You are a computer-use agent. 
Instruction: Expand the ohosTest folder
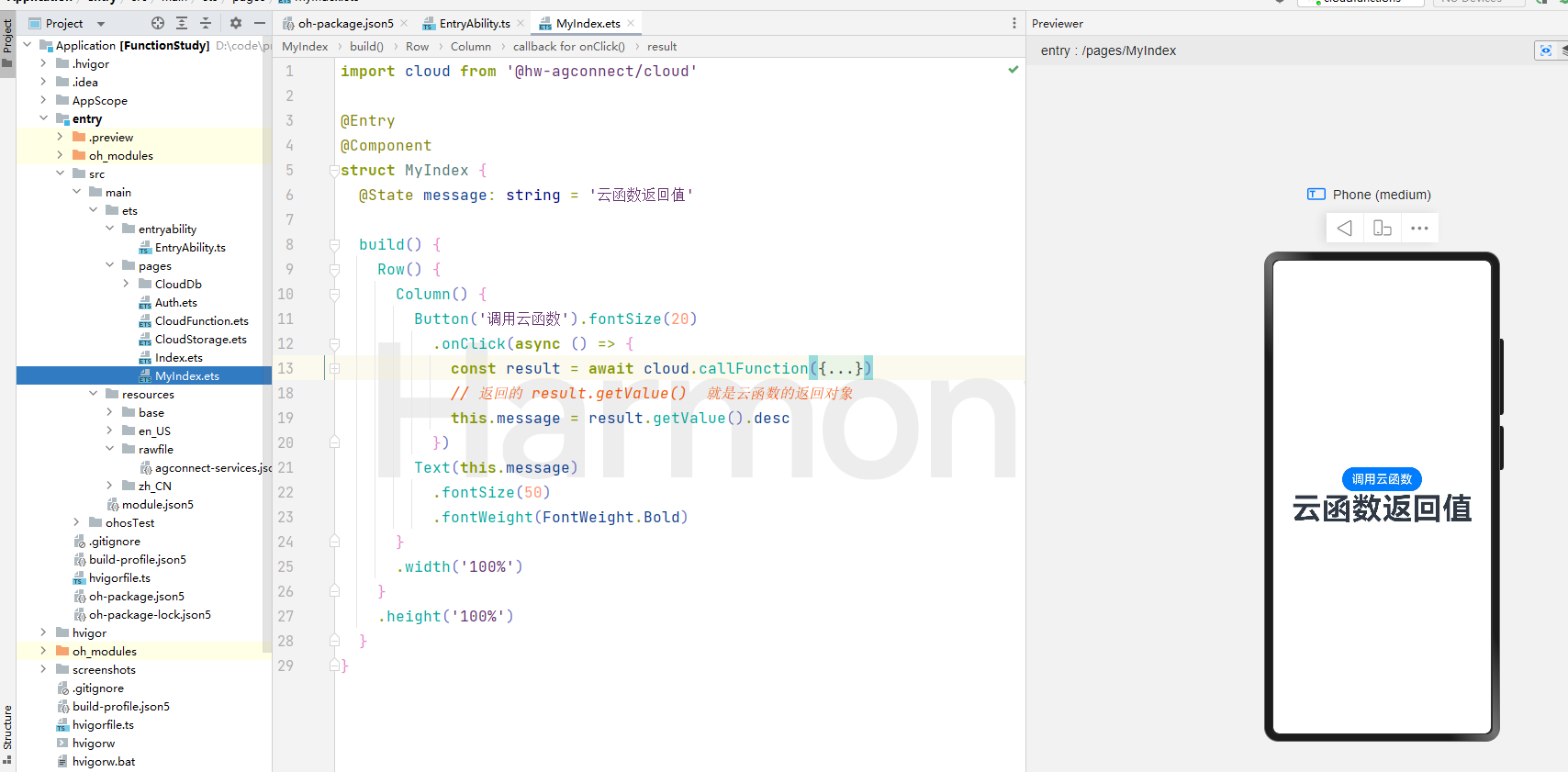[76, 522]
